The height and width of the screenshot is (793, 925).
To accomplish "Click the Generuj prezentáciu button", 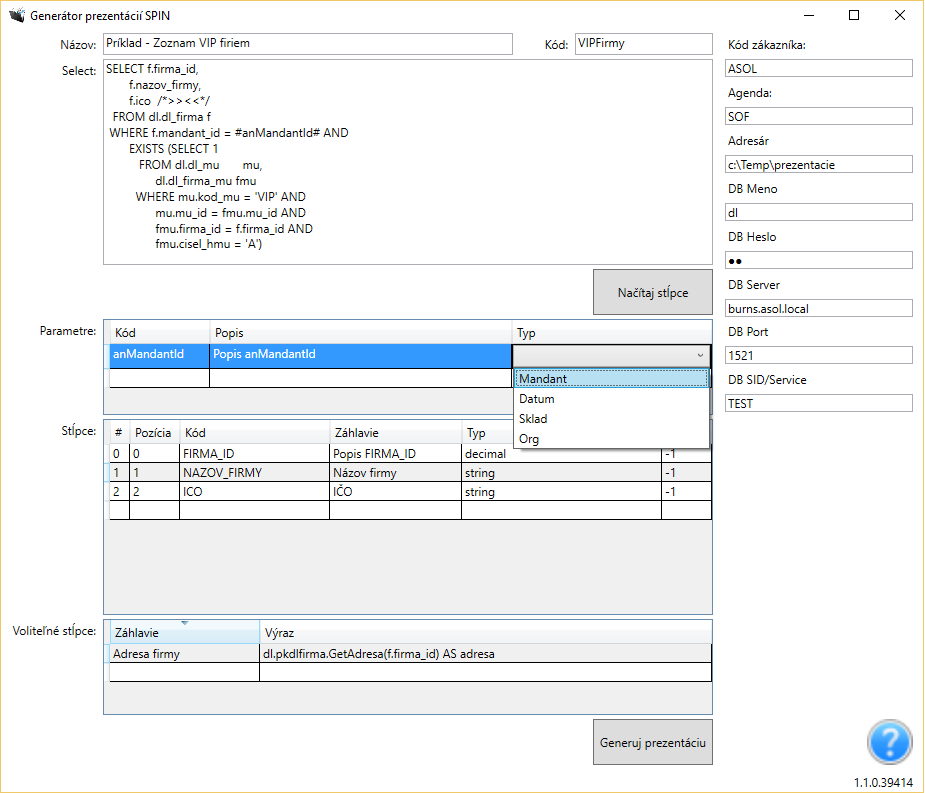I will point(652,742).
